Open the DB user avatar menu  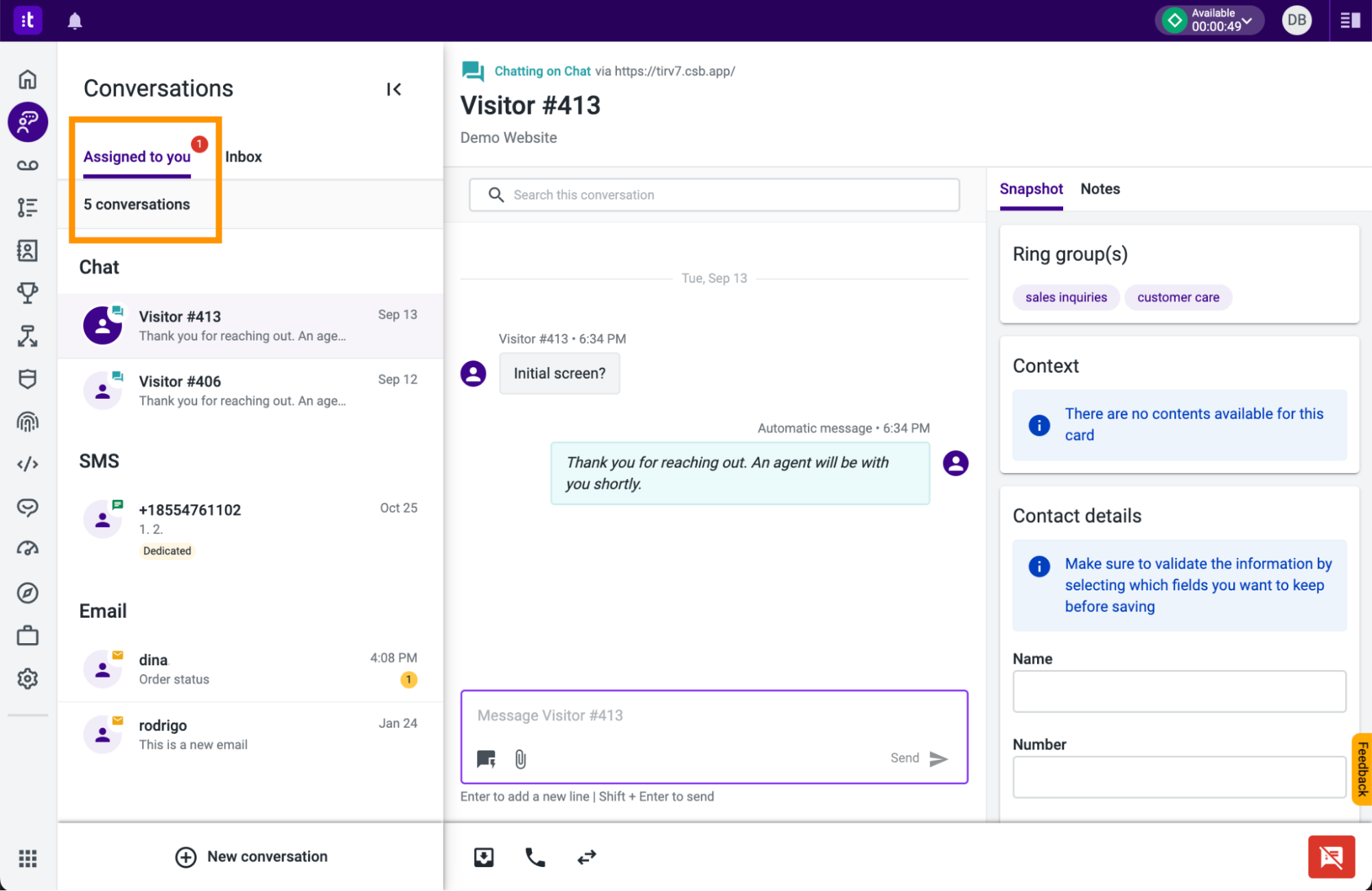click(x=1297, y=20)
